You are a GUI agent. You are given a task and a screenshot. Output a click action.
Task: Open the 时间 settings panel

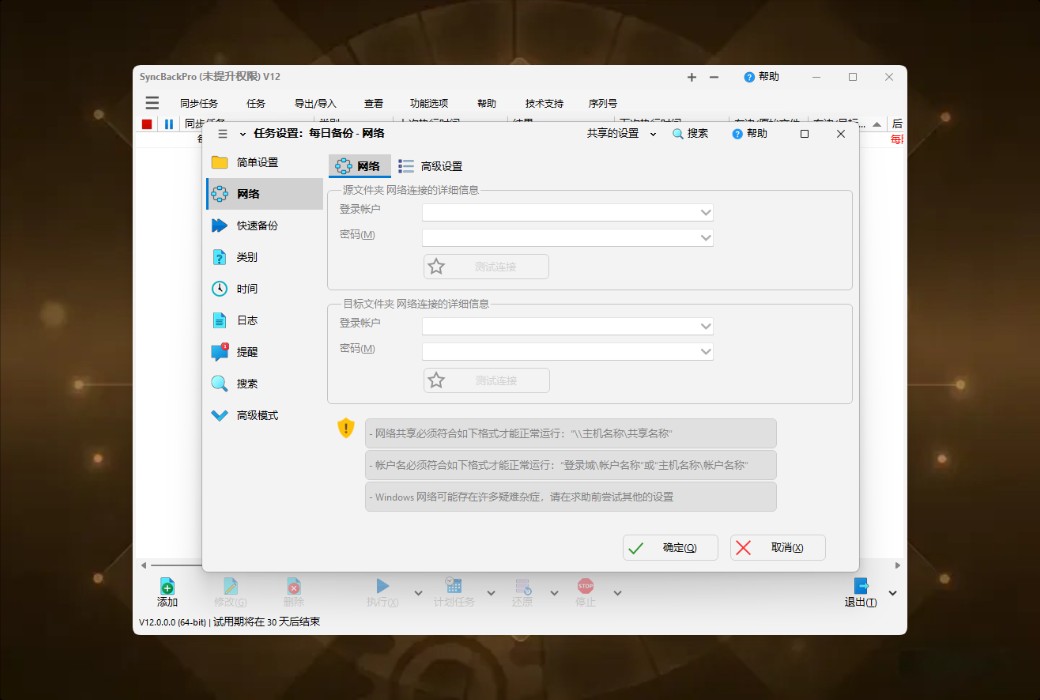(x=256, y=287)
